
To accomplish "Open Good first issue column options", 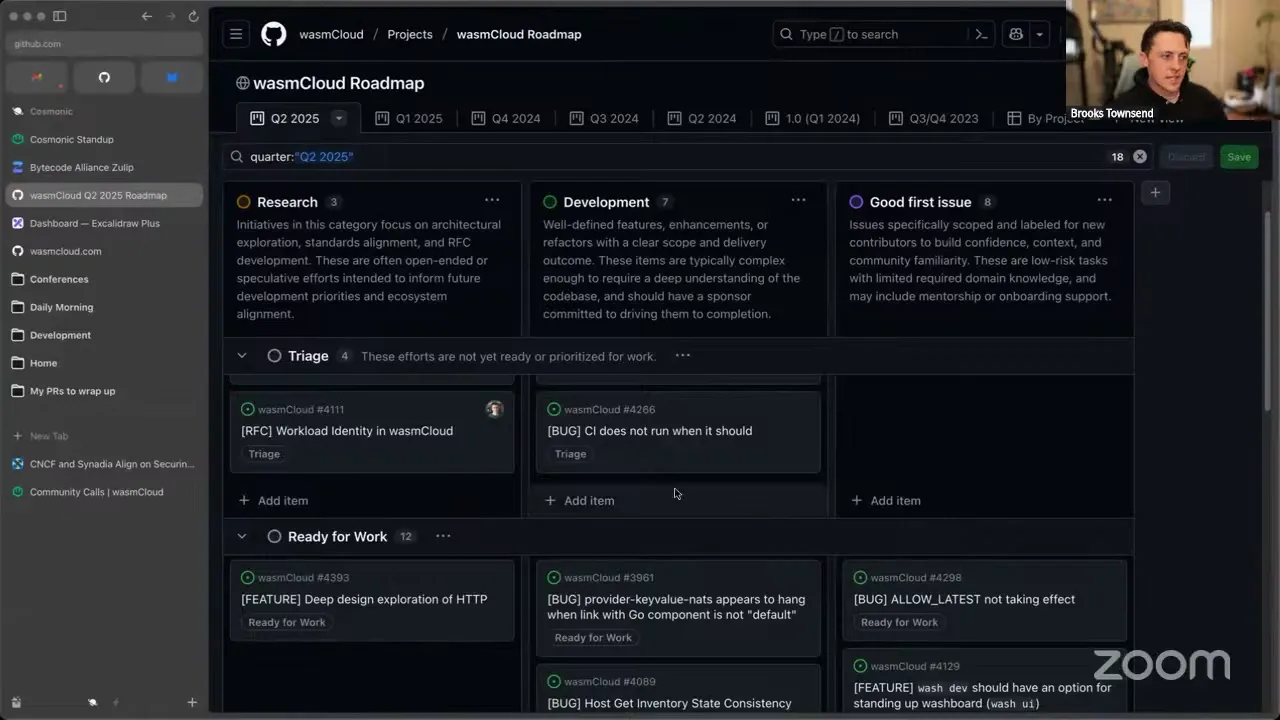I will 1104,200.
